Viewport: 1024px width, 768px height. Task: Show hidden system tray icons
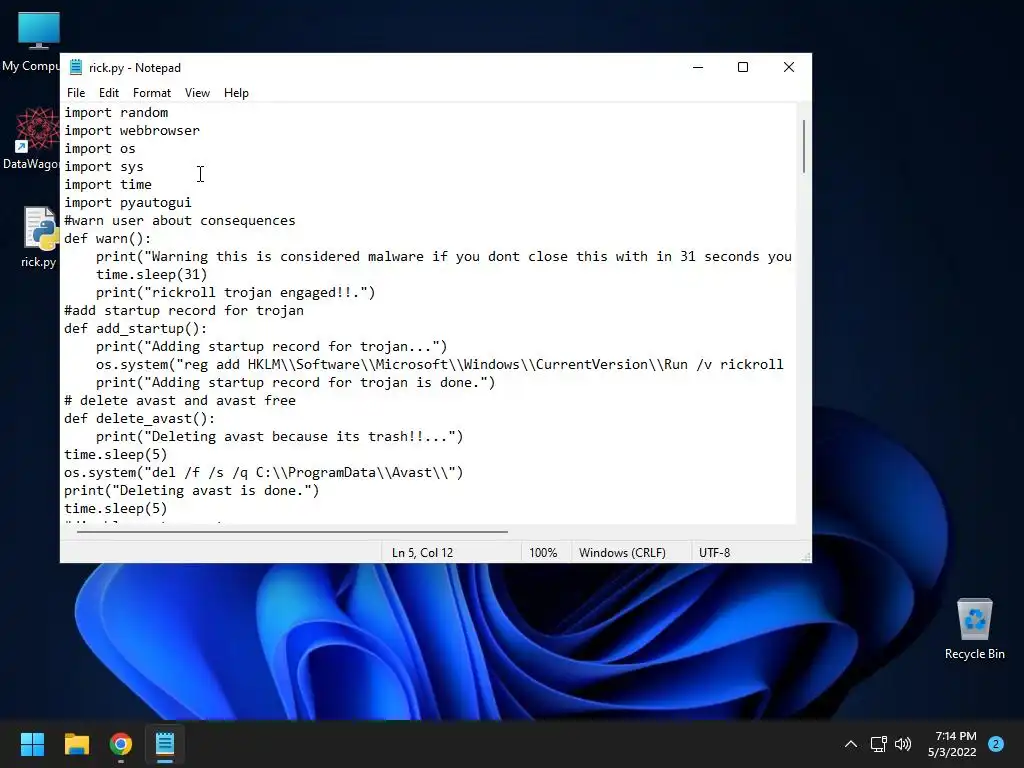pos(851,744)
